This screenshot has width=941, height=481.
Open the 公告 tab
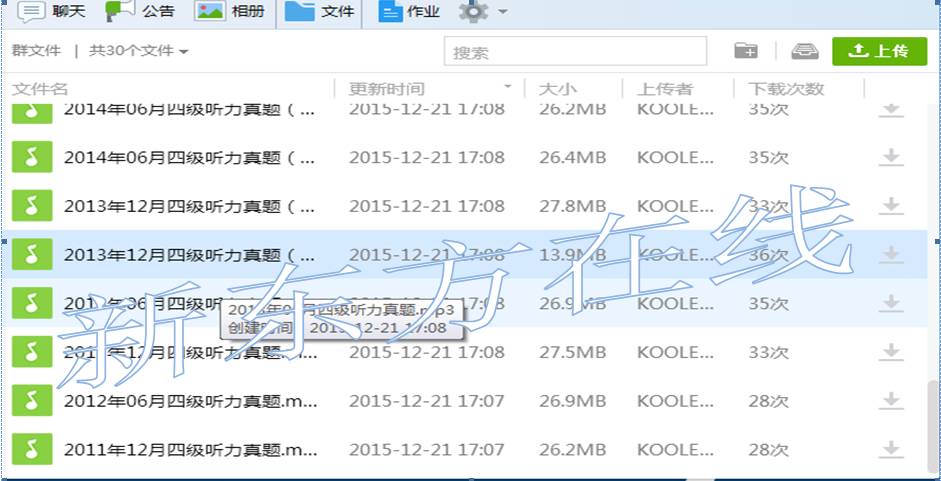141,11
